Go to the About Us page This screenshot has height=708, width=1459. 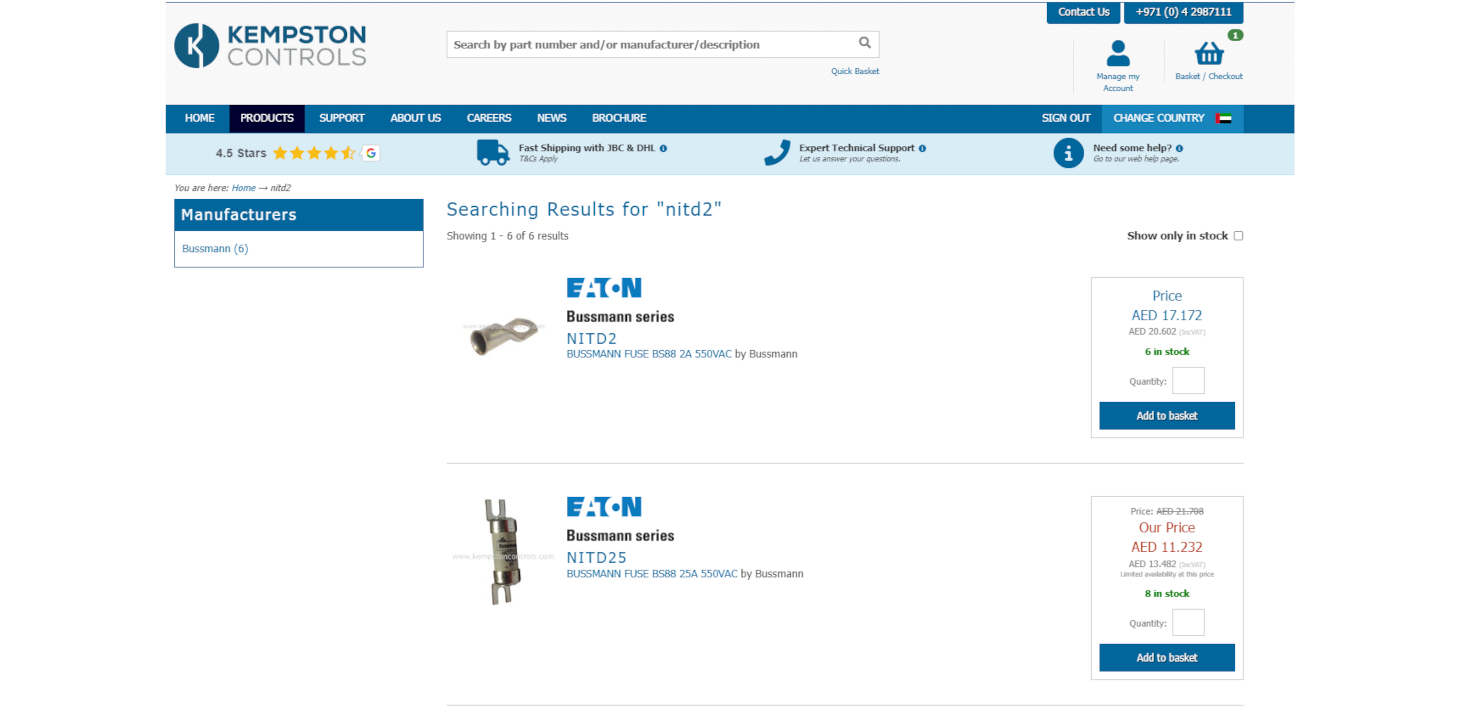point(415,118)
